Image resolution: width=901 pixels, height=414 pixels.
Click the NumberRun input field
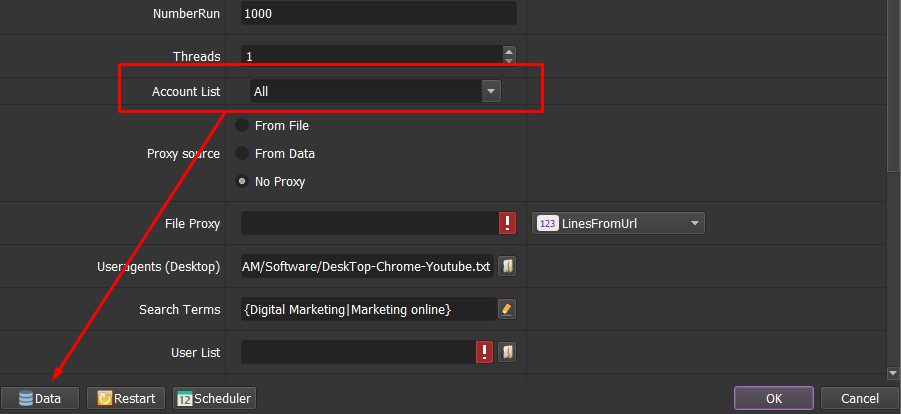pos(379,13)
